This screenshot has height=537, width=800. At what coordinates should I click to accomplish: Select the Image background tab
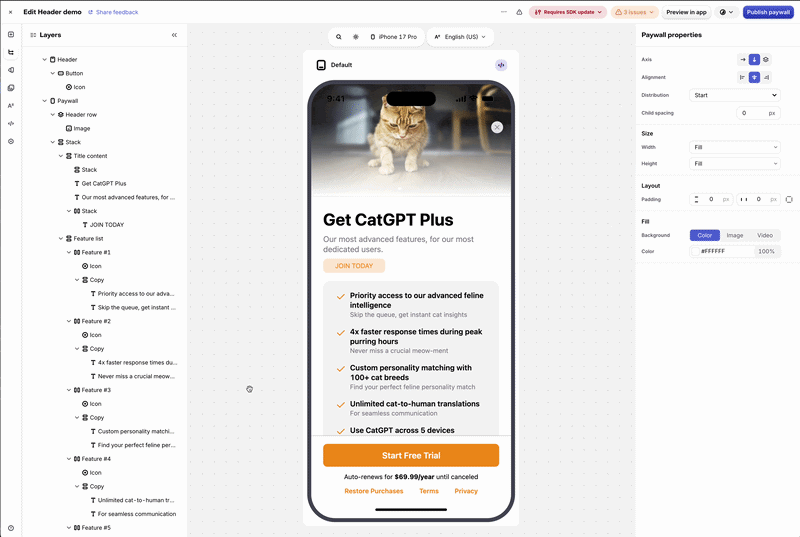tap(735, 236)
